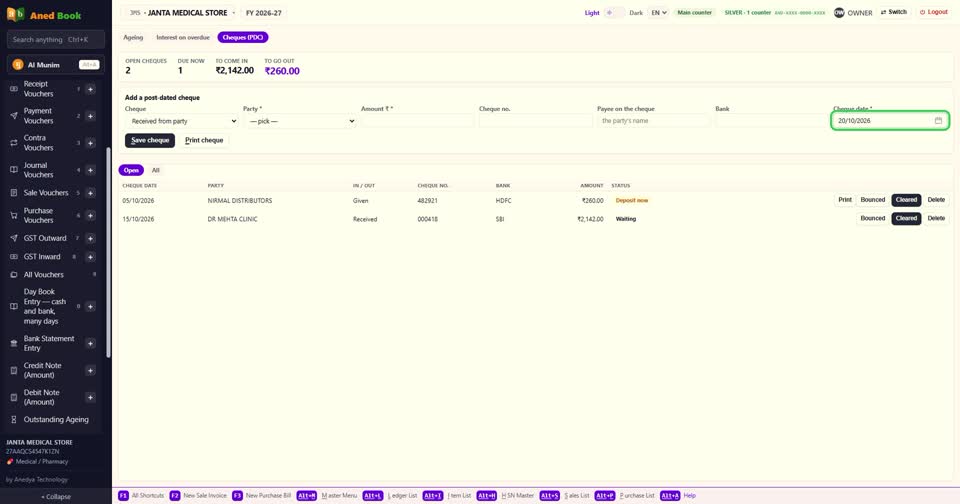This screenshot has height=504, width=960.
Task: Click the GST Outward sidebar icon
Action: pos(13,238)
